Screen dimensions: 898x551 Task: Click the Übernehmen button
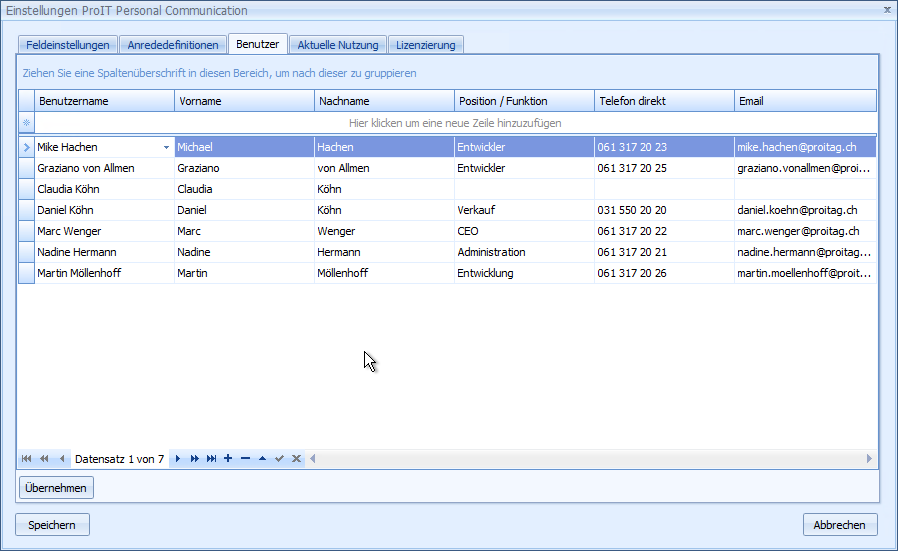click(56, 488)
